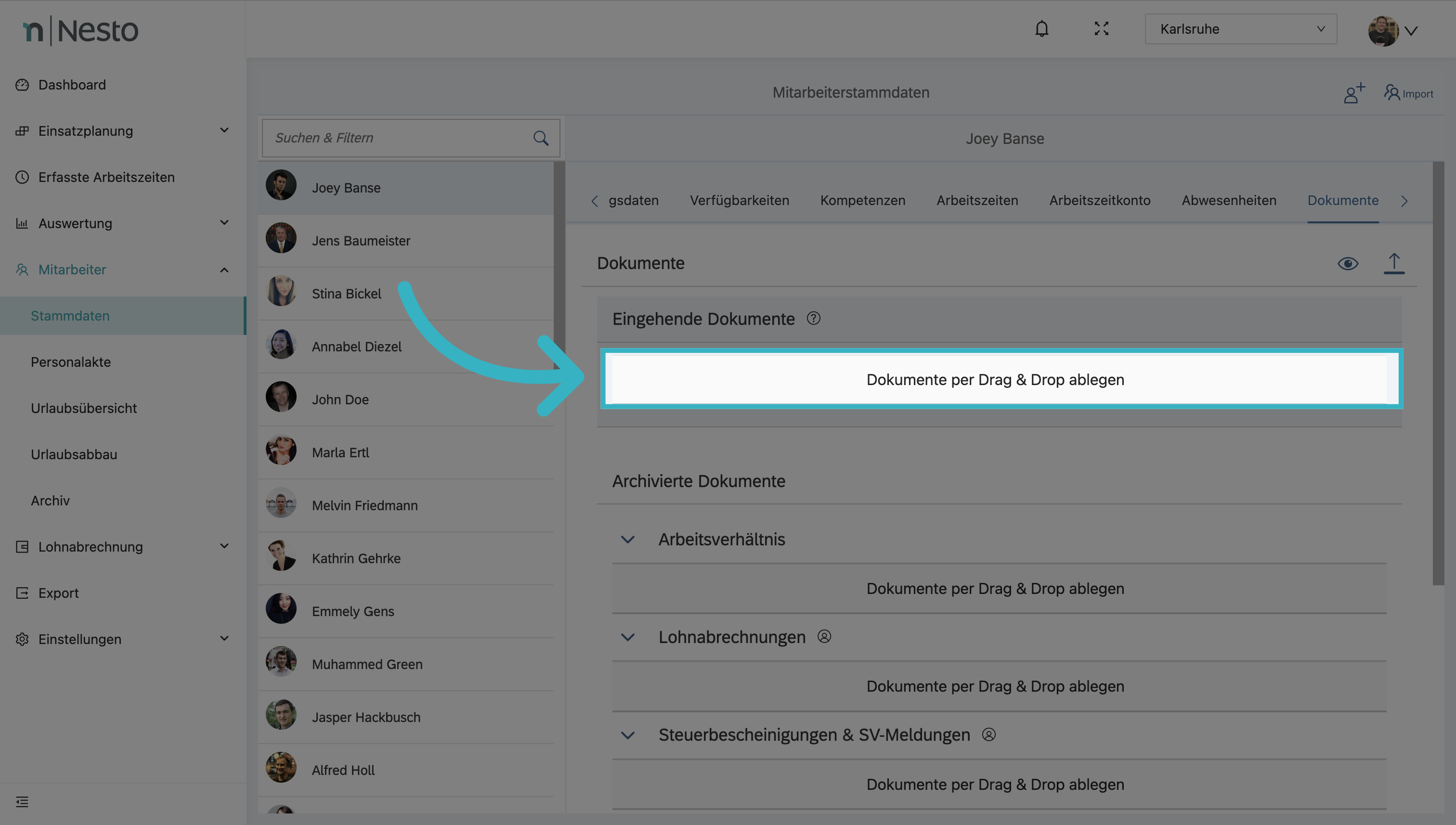
Task: Click employee-visible icon beside Lohnabrechnungen
Action: 824,637
